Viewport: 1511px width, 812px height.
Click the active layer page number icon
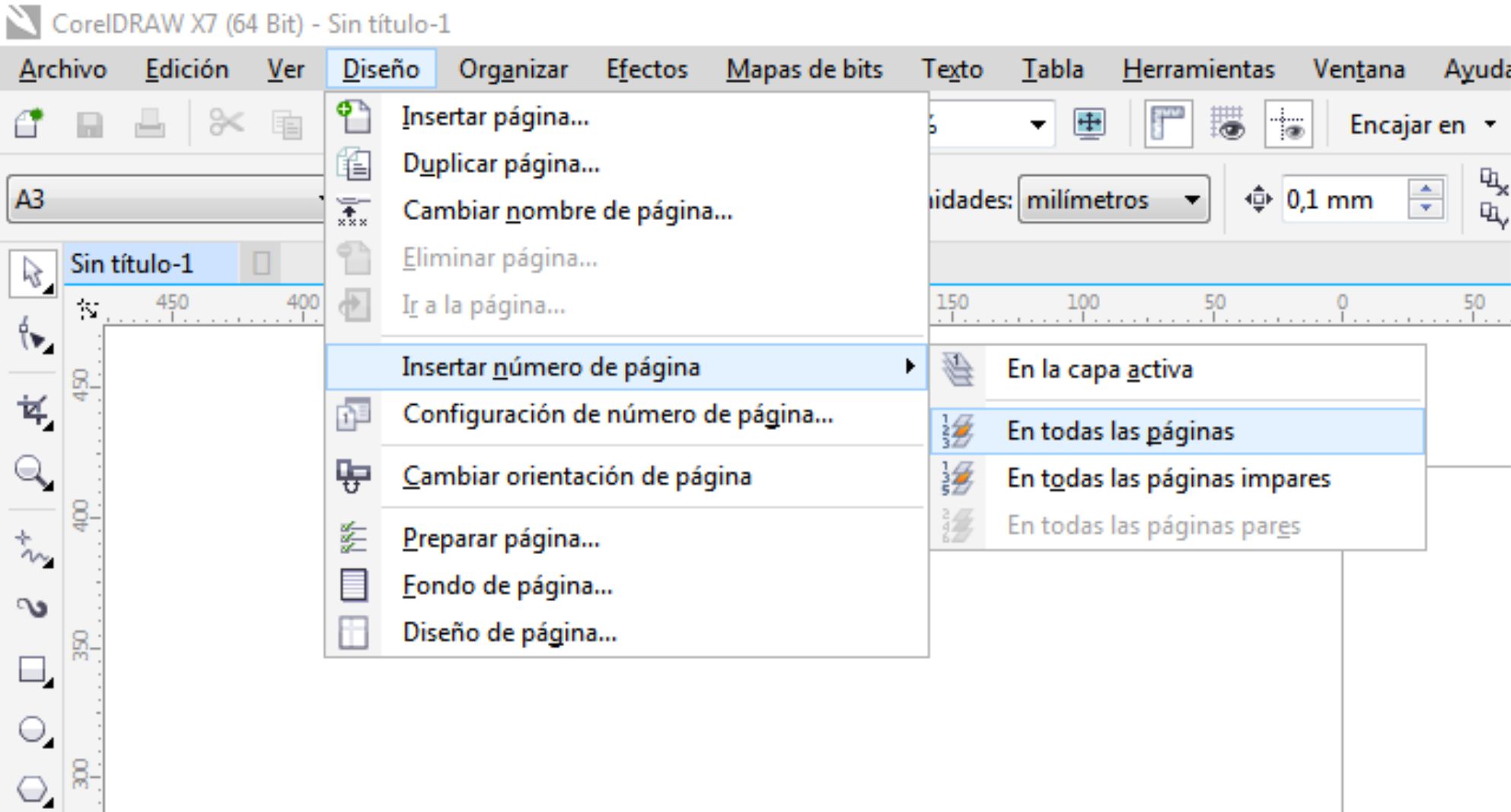tap(958, 370)
